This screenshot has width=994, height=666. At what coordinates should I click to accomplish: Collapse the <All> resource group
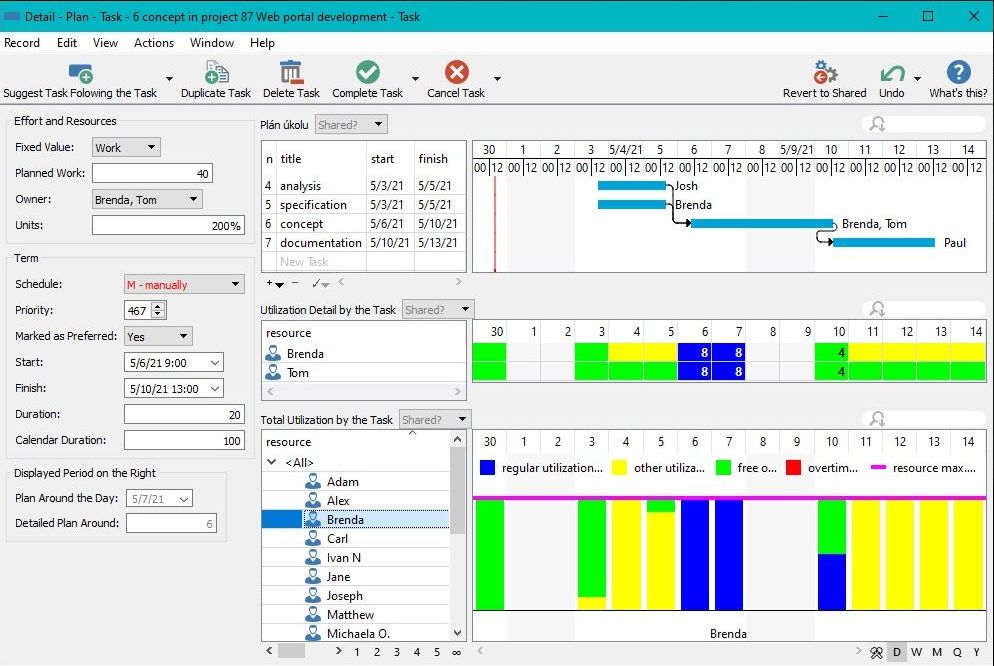click(x=271, y=462)
